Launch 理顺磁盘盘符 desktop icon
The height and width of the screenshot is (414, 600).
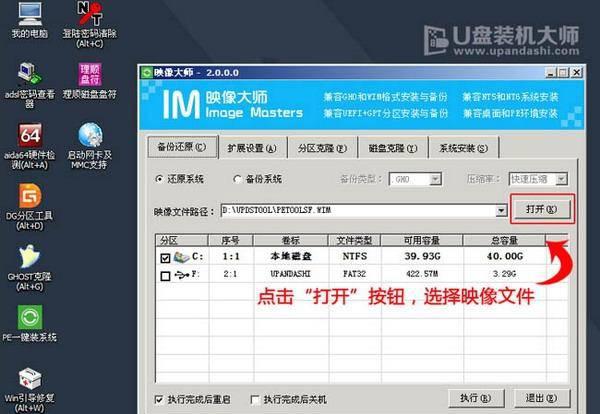tap(90, 81)
